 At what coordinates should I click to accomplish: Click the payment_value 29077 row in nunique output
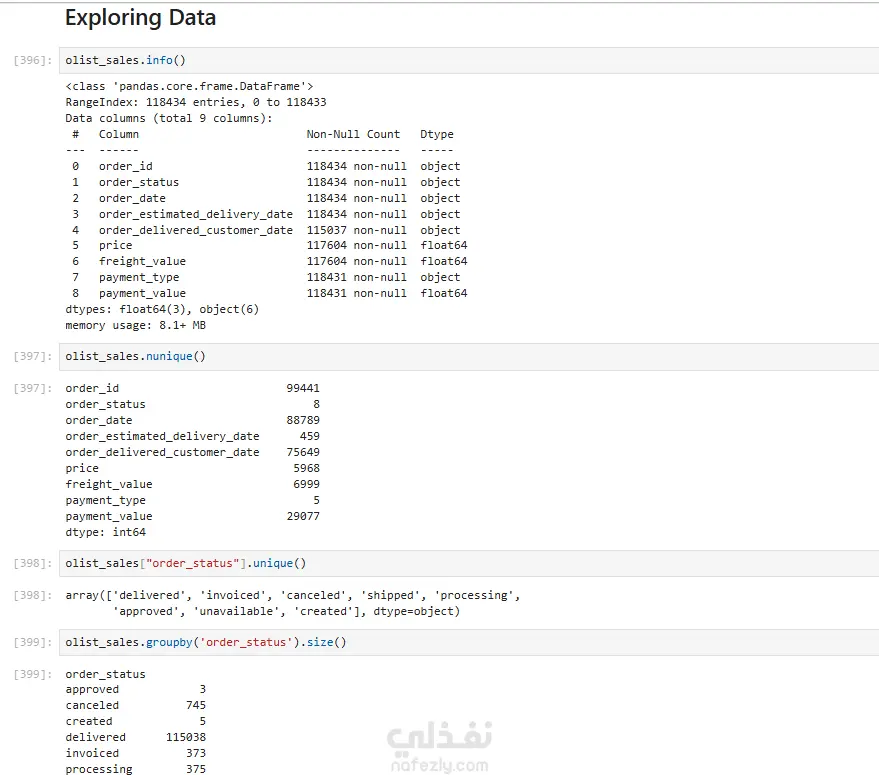click(192, 516)
